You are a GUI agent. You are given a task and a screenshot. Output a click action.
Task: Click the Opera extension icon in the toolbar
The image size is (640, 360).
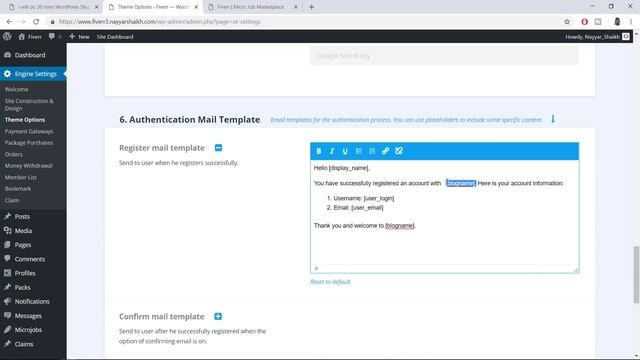584,22
